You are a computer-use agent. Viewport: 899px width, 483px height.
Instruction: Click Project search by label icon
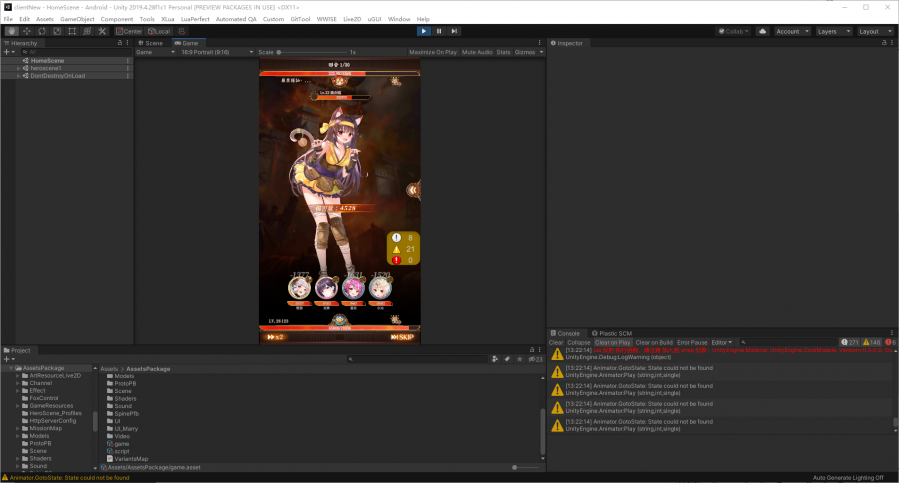(507, 359)
